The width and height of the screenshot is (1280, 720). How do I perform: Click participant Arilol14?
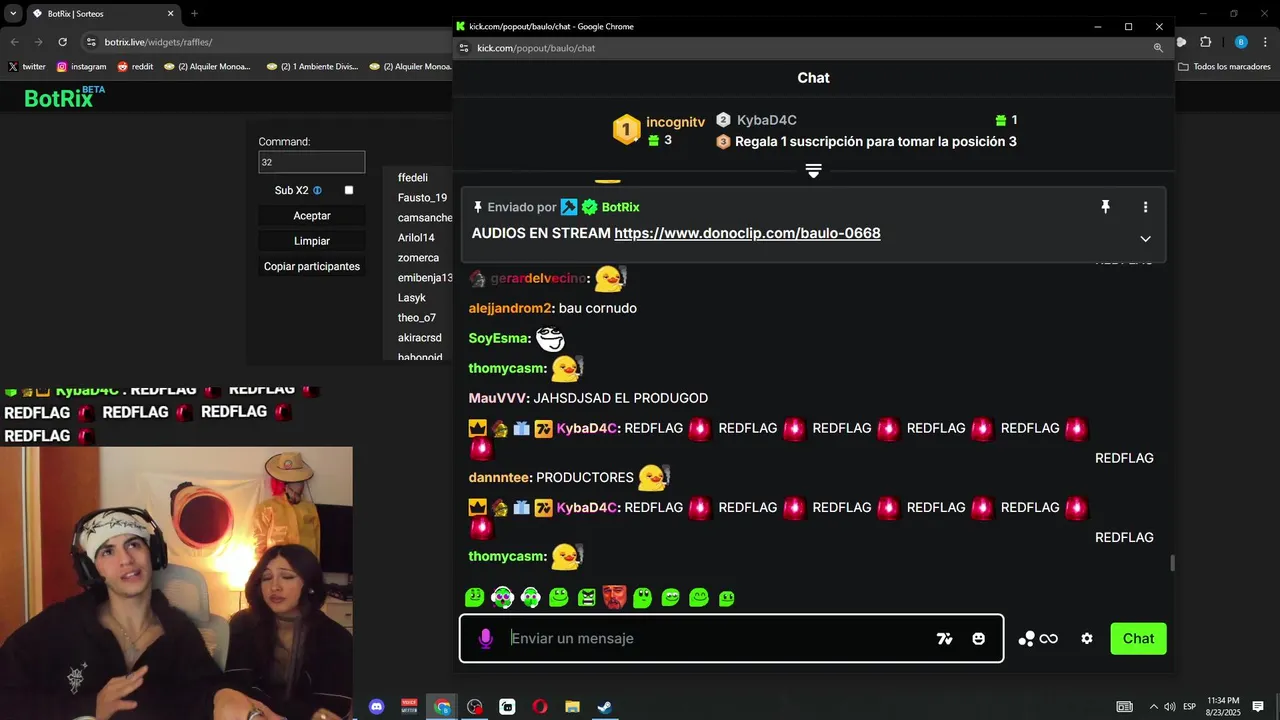(416, 238)
